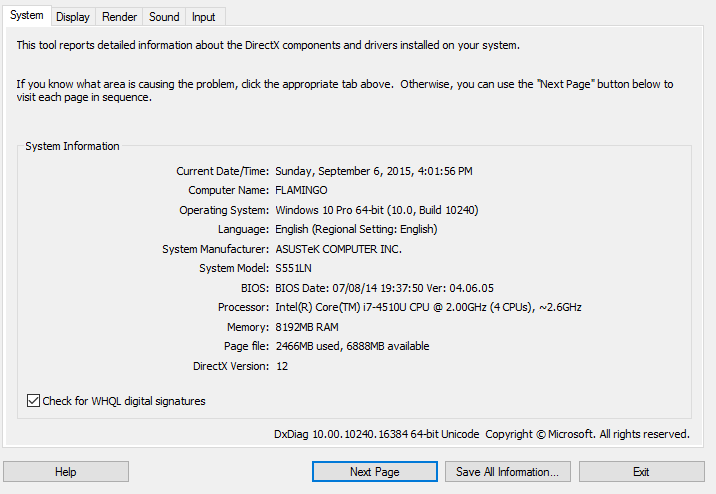Switch to the Display tab
The image size is (716, 494).
[x=73, y=17]
